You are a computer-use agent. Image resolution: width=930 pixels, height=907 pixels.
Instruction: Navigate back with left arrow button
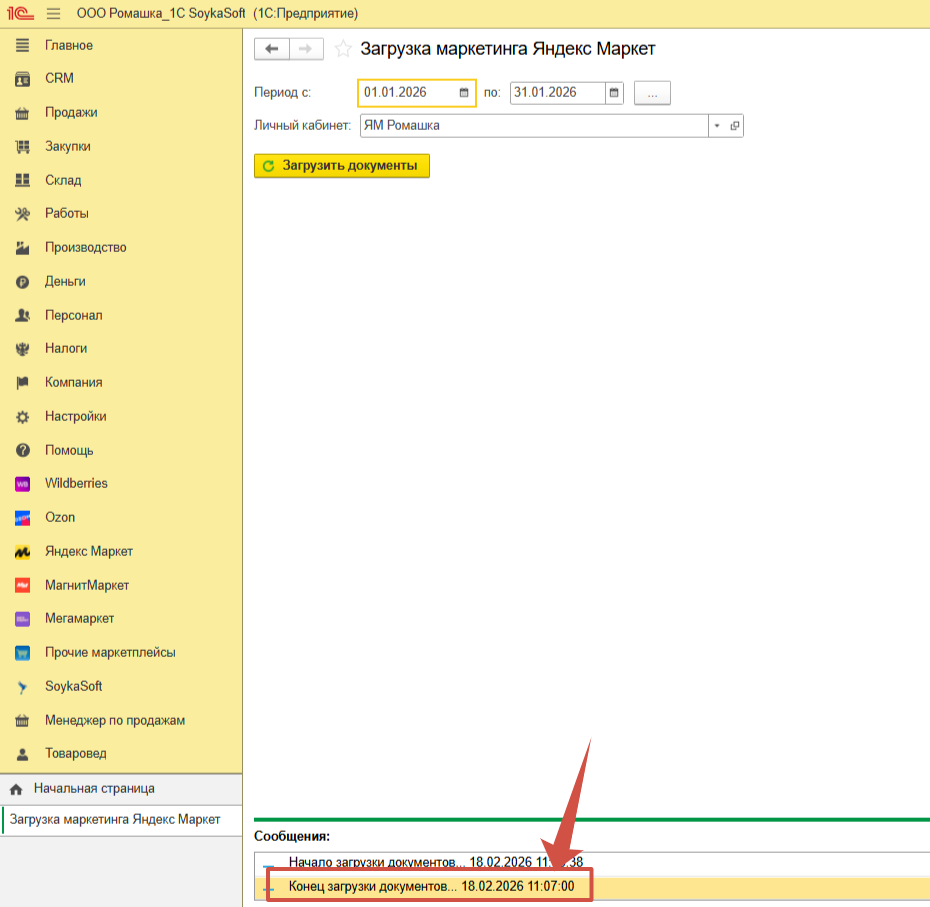pyautogui.click(x=272, y=49)
